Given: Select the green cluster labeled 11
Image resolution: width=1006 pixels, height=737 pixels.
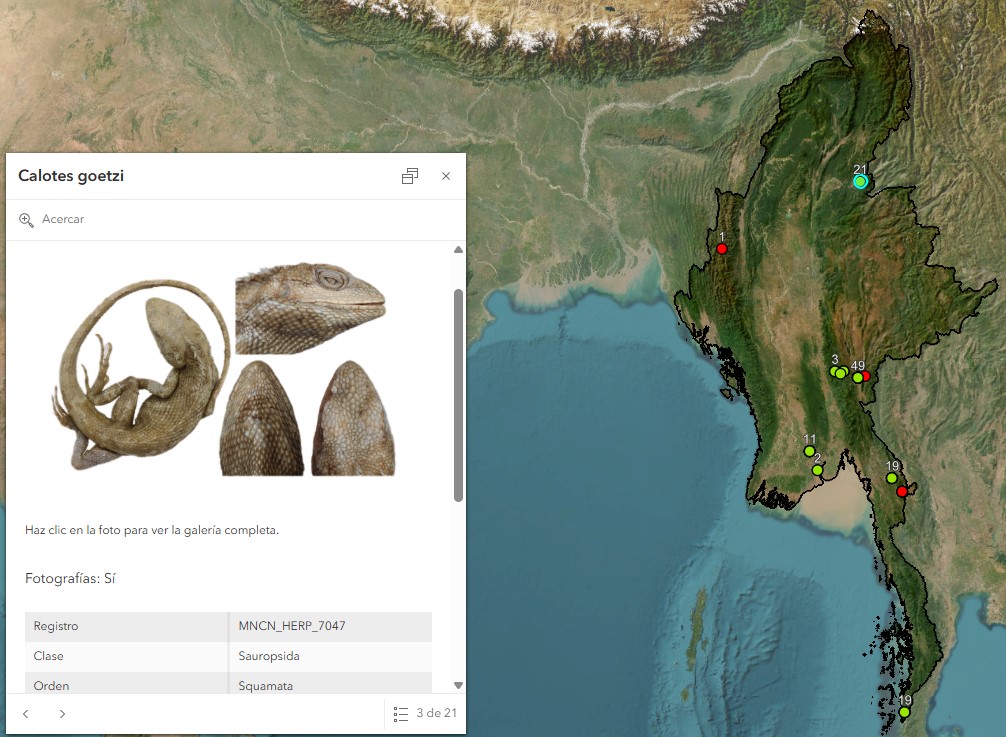Looking at the screenshot, I should tap(810, 451).
